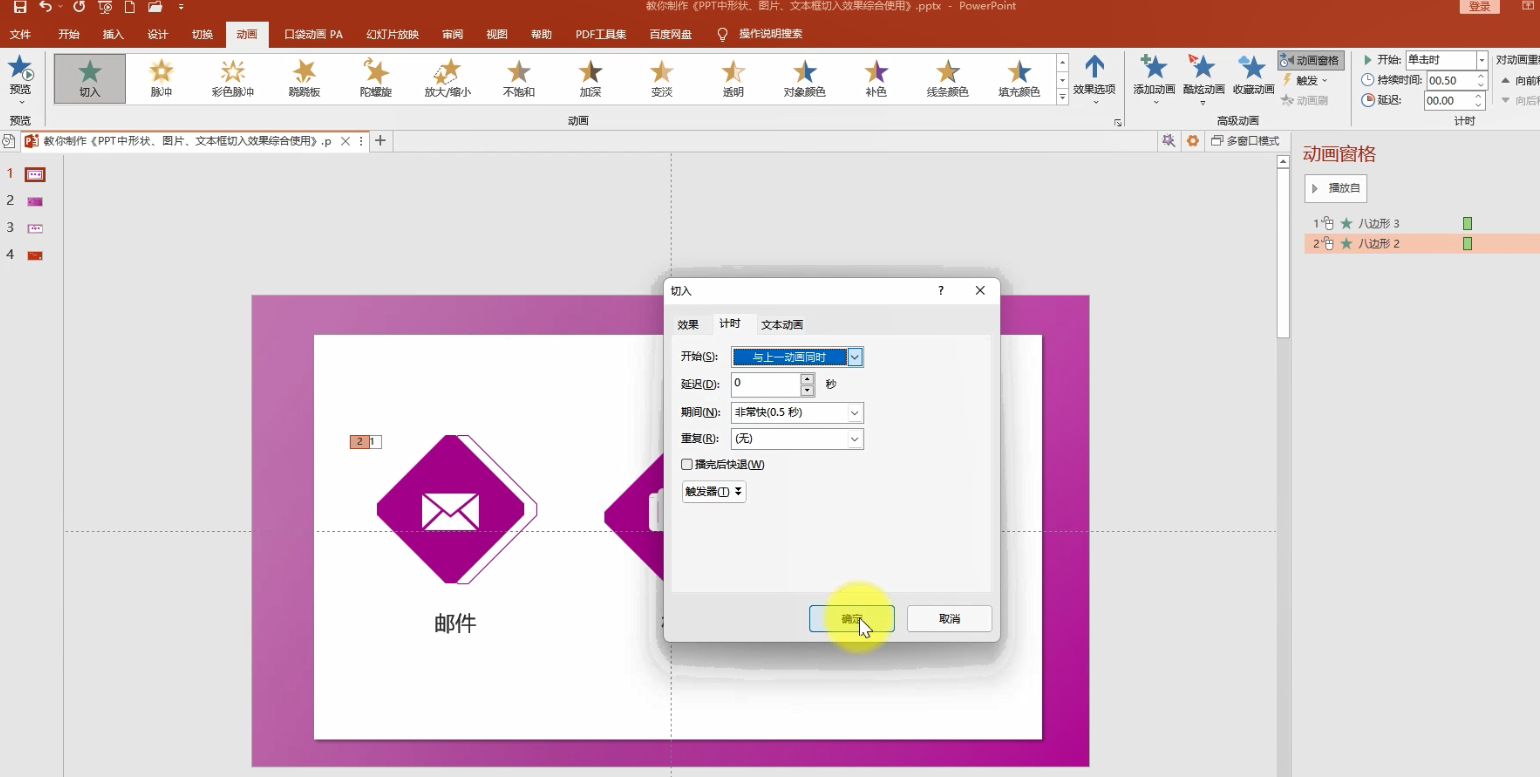Image resolution: width=1540 pixels, height=777 pixels.
Task: Click the green timing bar for 八边形 2
Action: click(1468, 244)
